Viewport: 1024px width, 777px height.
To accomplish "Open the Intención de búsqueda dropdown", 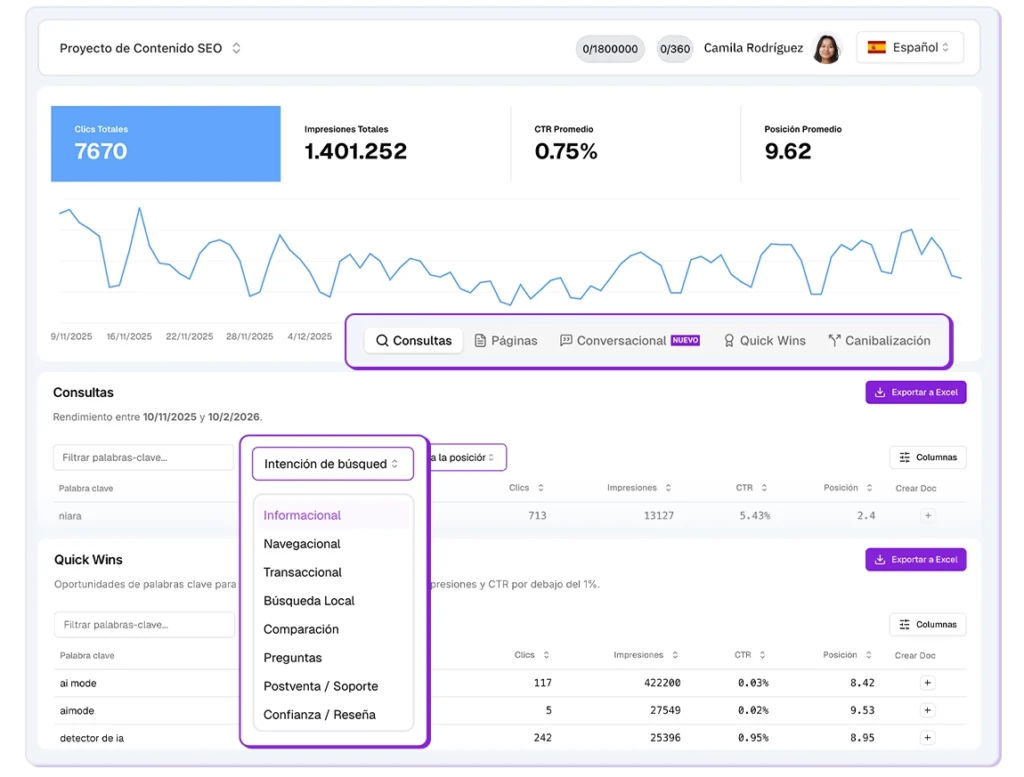I will 332,463.
